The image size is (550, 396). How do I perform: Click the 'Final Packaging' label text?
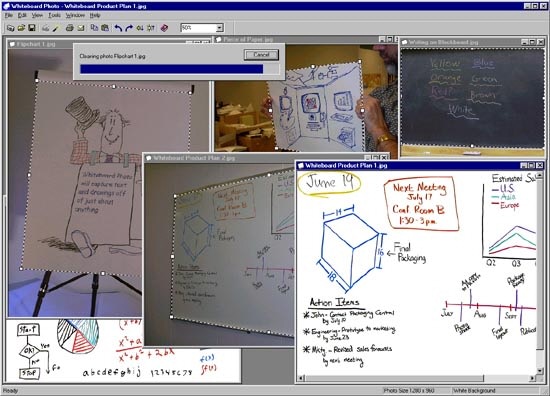tap(410, 253)
